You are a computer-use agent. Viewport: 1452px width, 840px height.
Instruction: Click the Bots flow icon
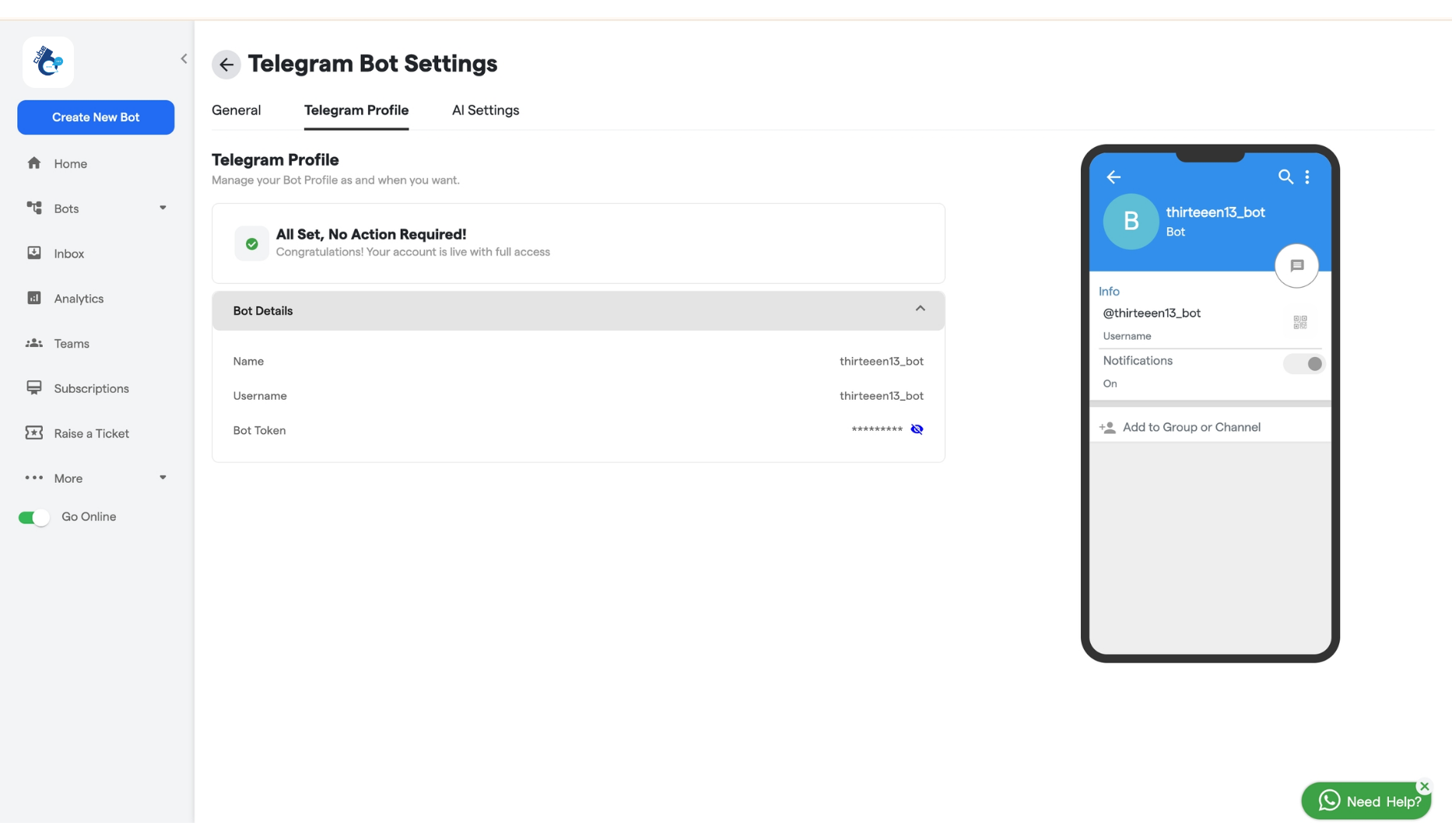33,208
